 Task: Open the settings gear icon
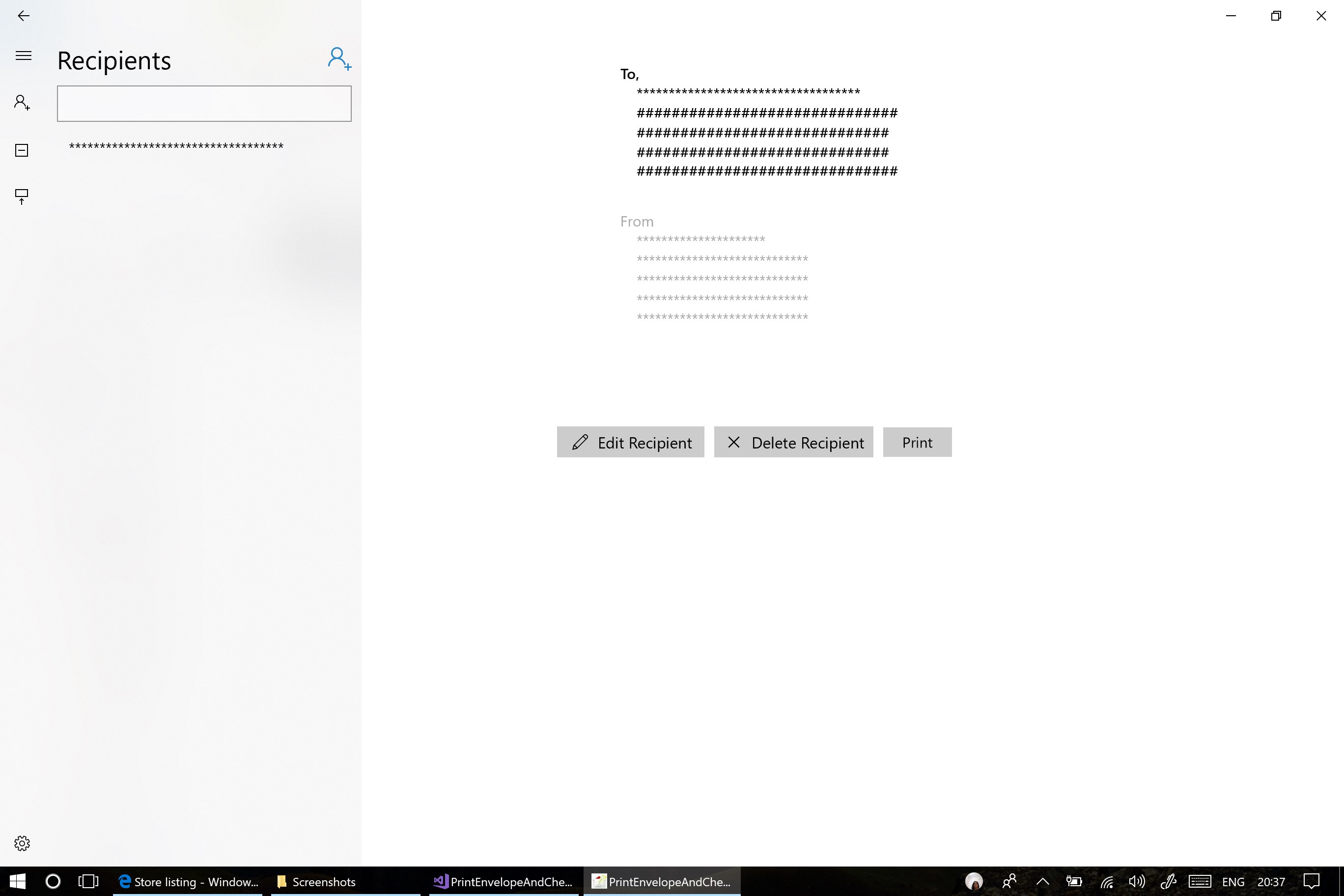[x=22, y=843]
